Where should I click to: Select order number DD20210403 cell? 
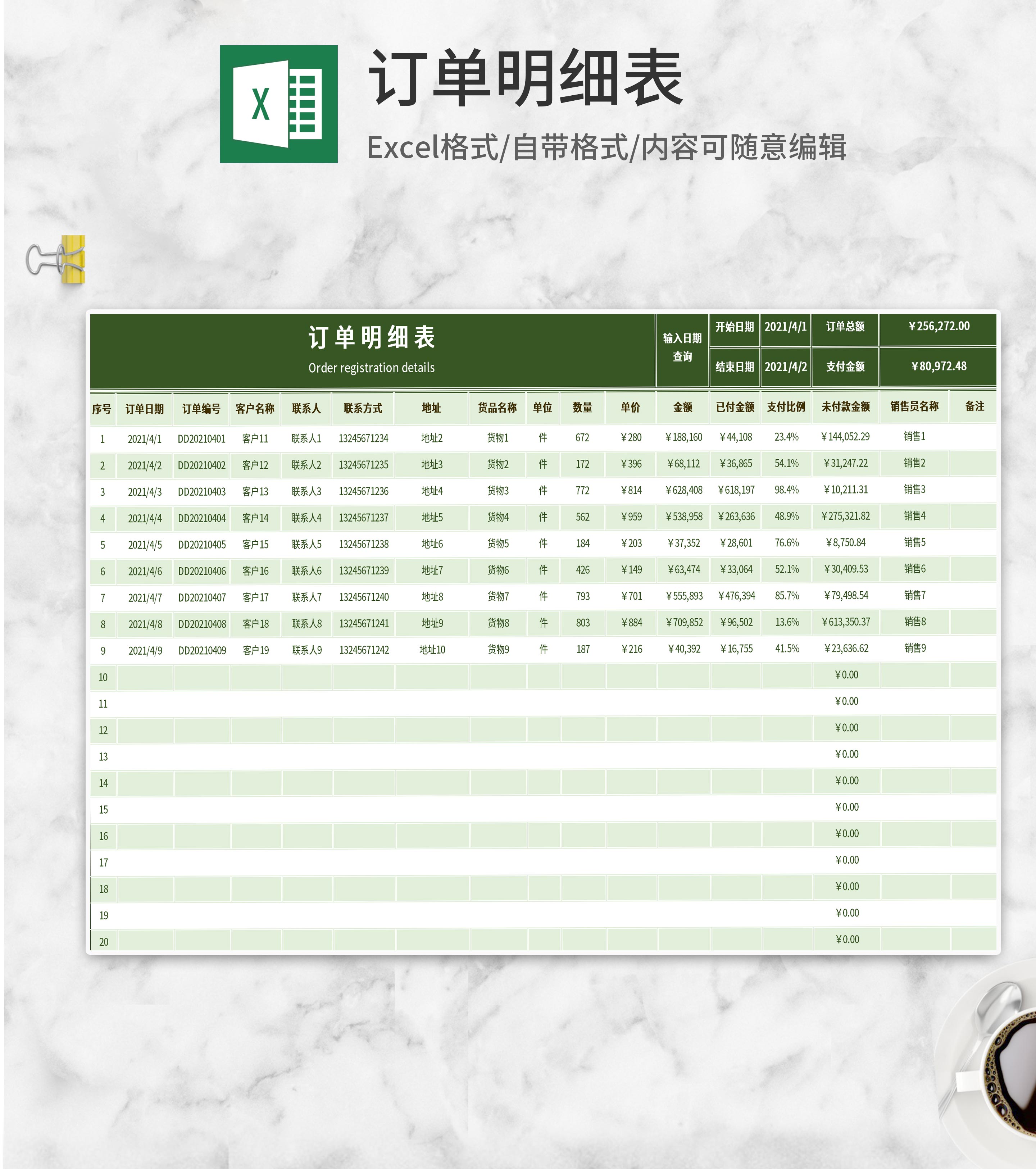(201, 492)
